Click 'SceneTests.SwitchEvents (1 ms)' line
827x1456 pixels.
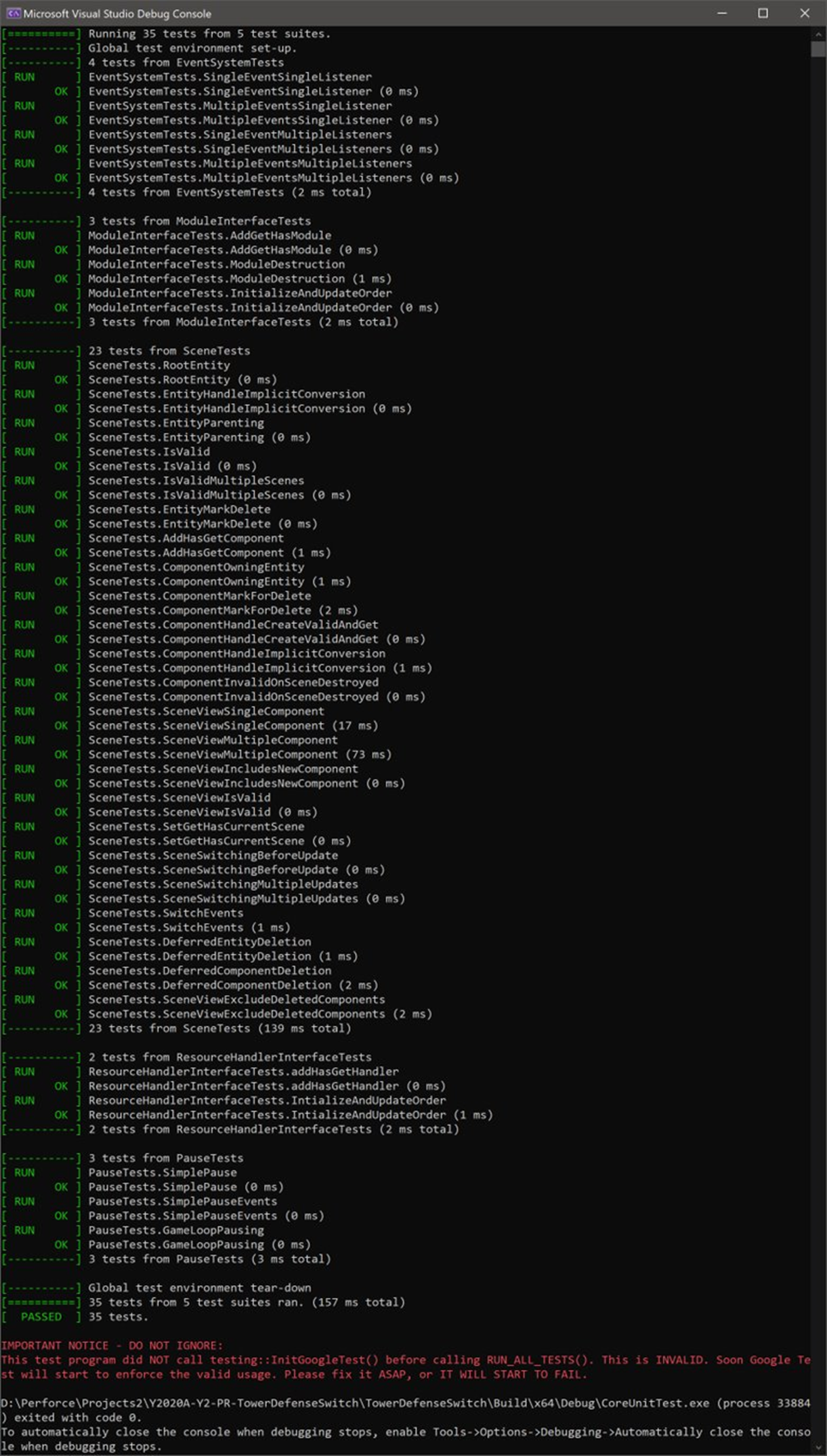click(x=189, y=928)
